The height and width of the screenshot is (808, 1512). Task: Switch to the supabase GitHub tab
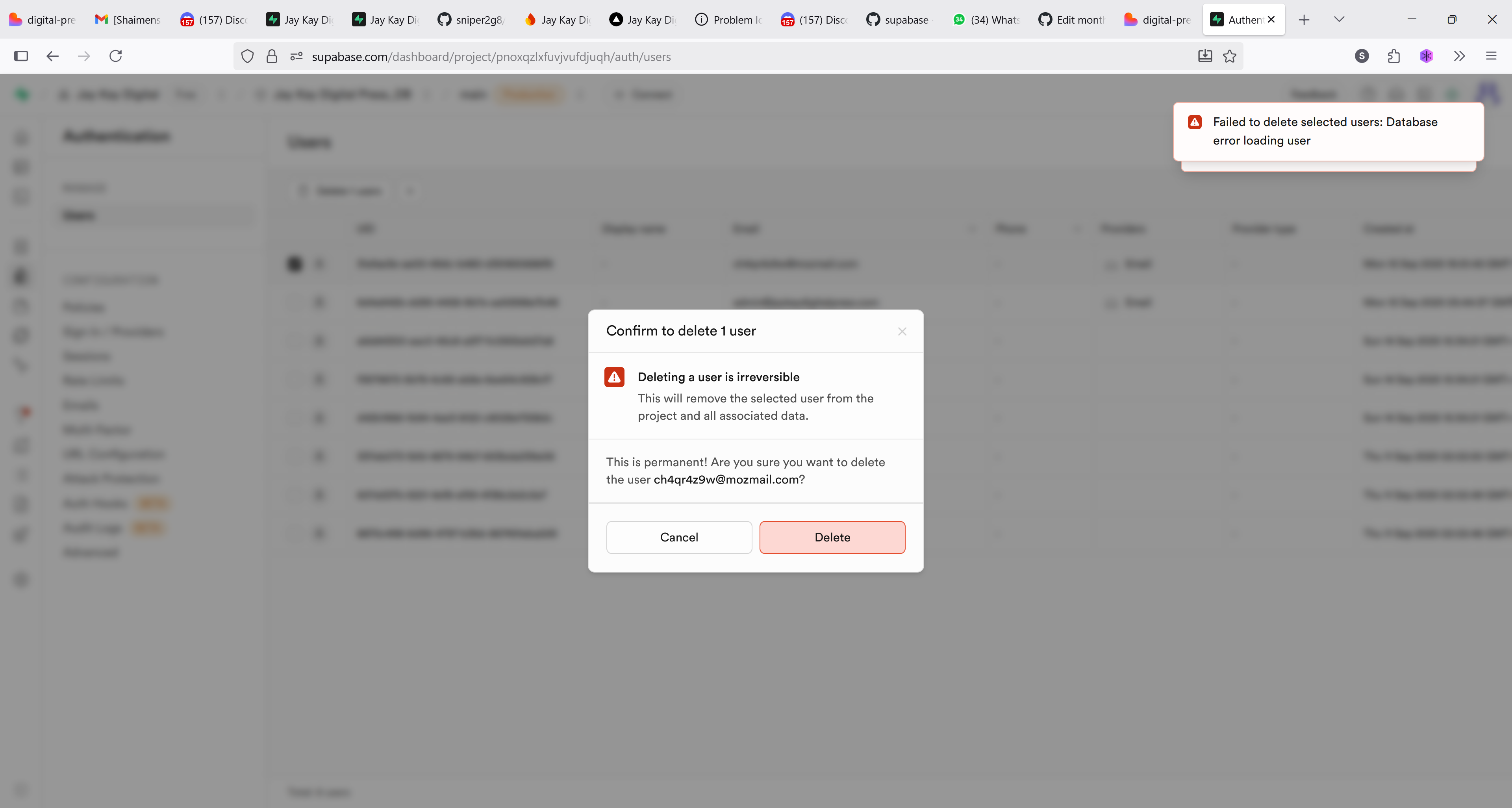click(x=898, y=19)
